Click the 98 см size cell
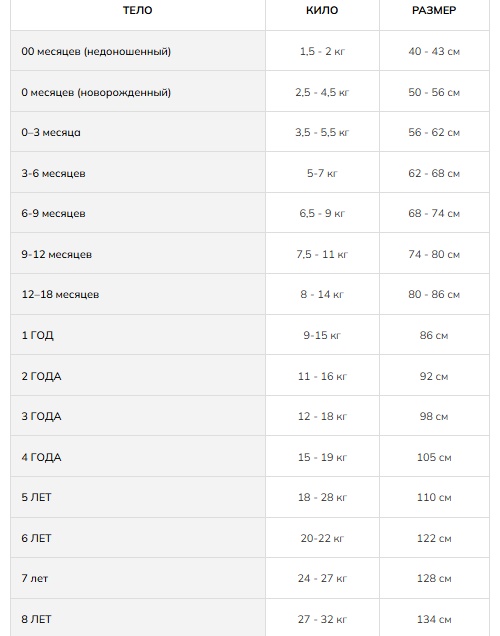The height and width of the screenshot is (636, 500). tap(434, 417)
